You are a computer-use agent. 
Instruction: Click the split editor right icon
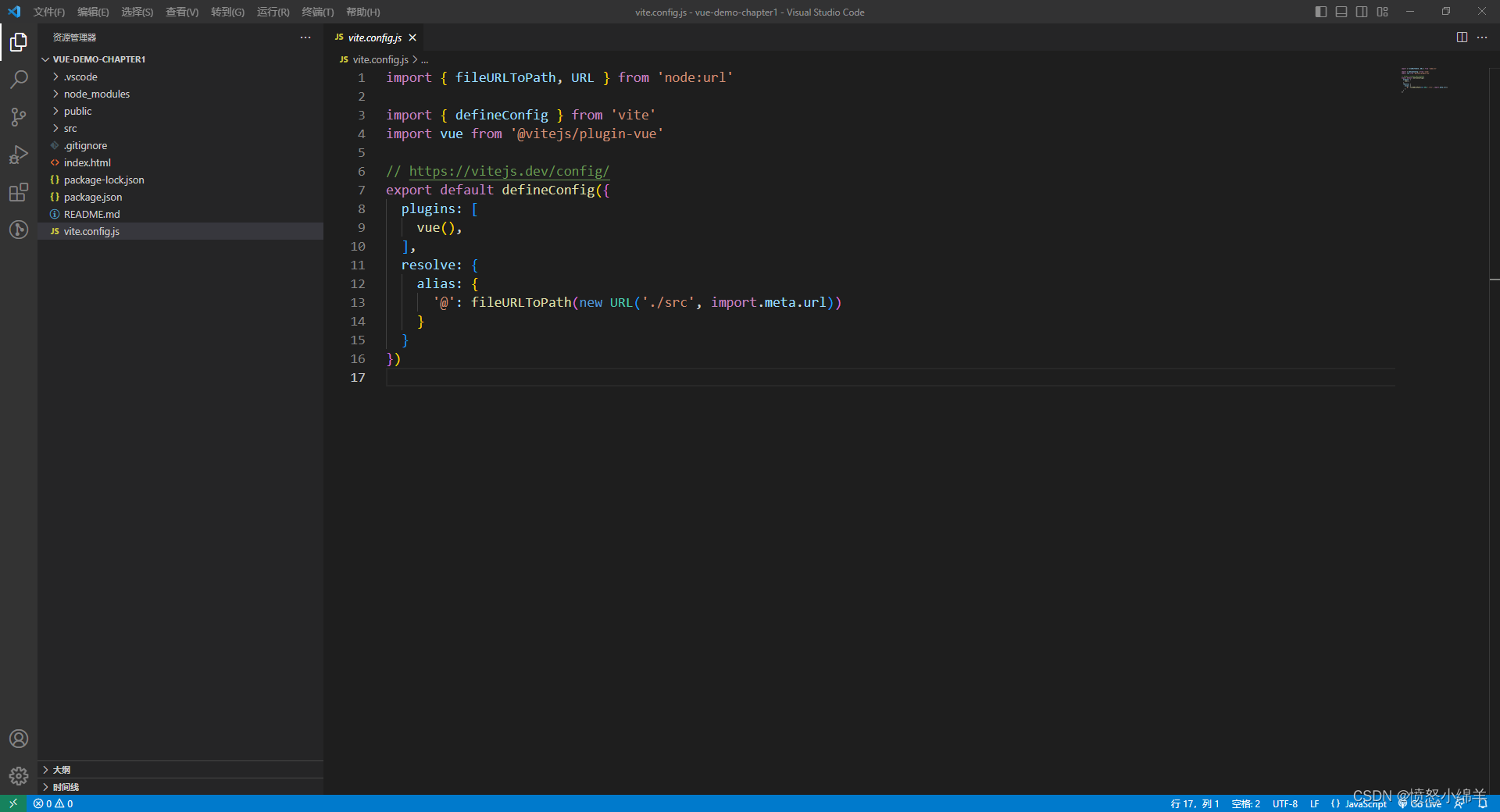click(1462, 37)
